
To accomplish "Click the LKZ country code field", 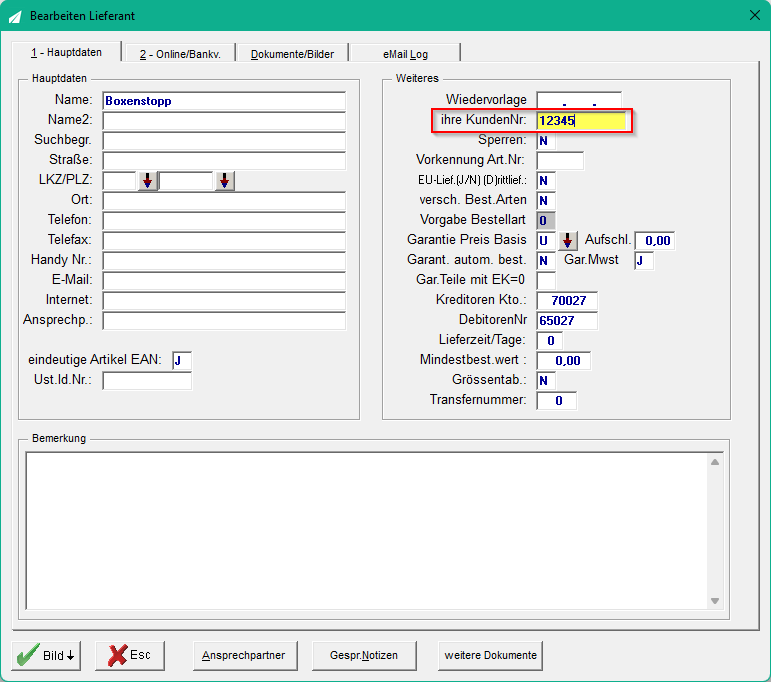I will [120, 181].
